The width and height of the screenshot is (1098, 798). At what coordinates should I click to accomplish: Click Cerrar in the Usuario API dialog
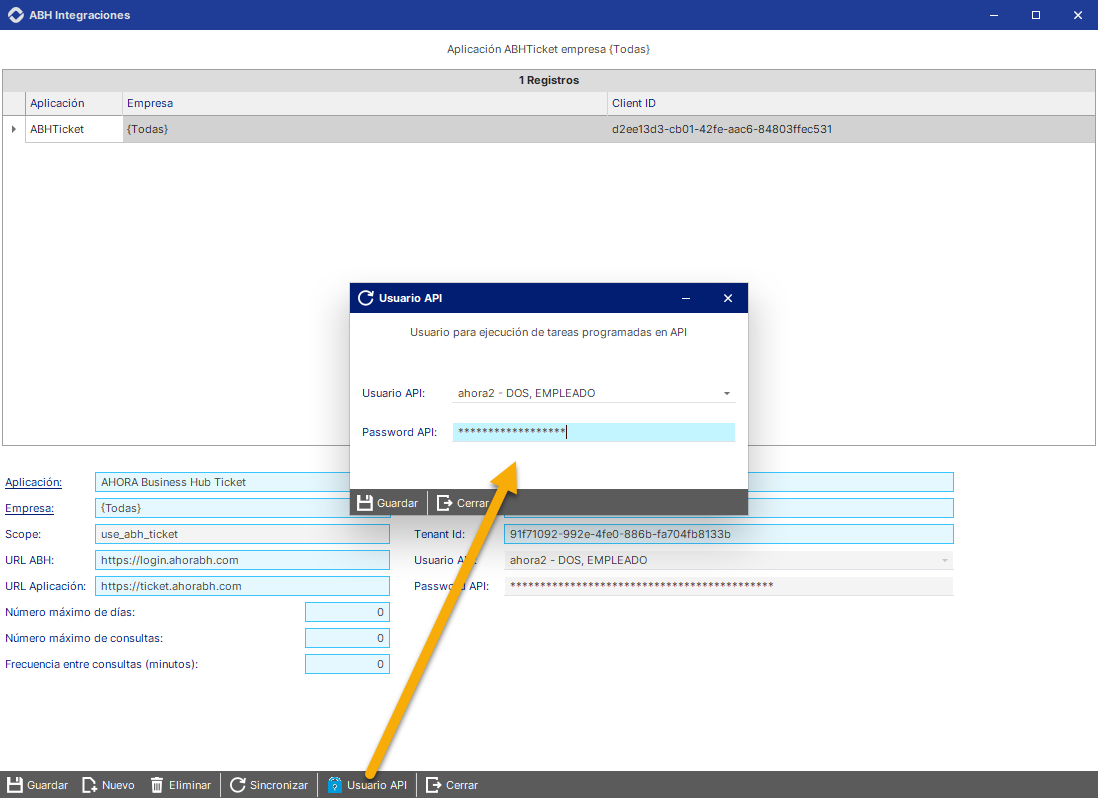click(463, 503)
